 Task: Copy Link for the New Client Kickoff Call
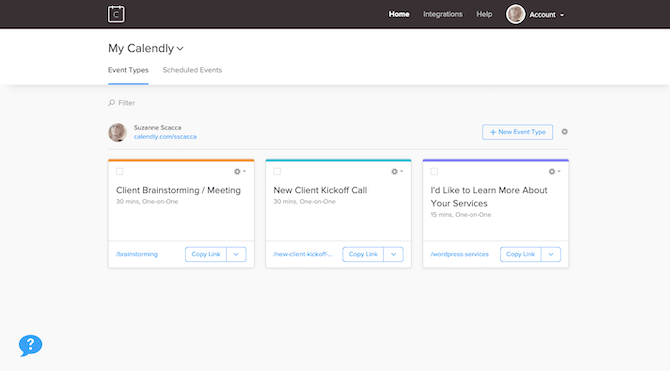click(x=363, y=254)
